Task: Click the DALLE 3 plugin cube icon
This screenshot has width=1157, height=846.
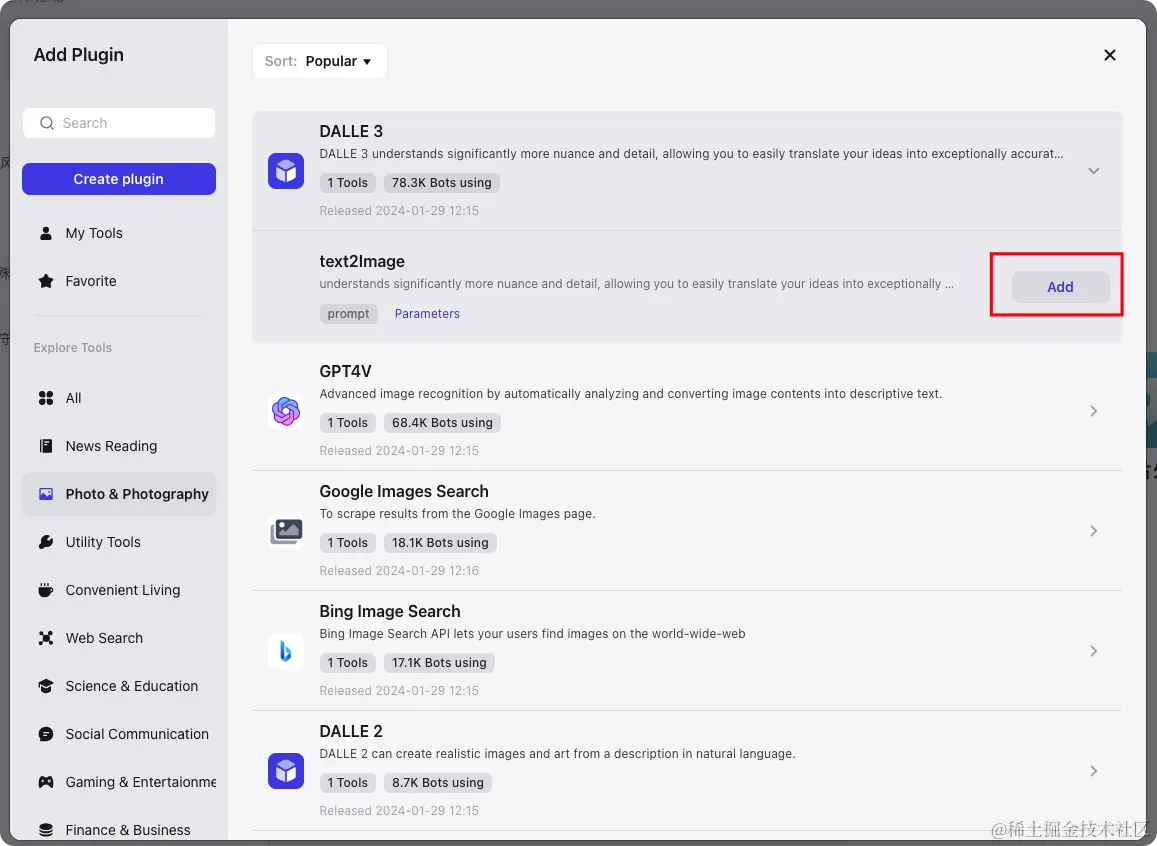Action: pyautogui.click(x=286, y=171)
